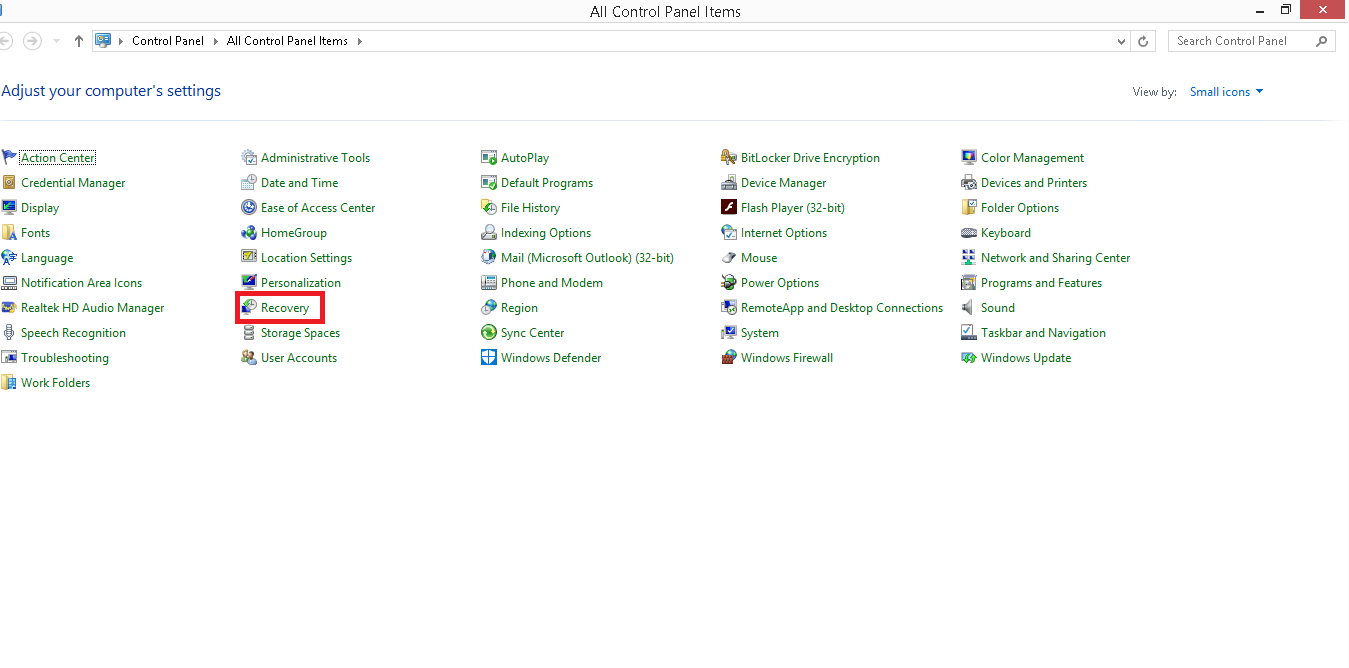Screen dimensions: 1349x668
Task: Click the All Control Panel Items breadcrumb
Action: click(287, 41)
